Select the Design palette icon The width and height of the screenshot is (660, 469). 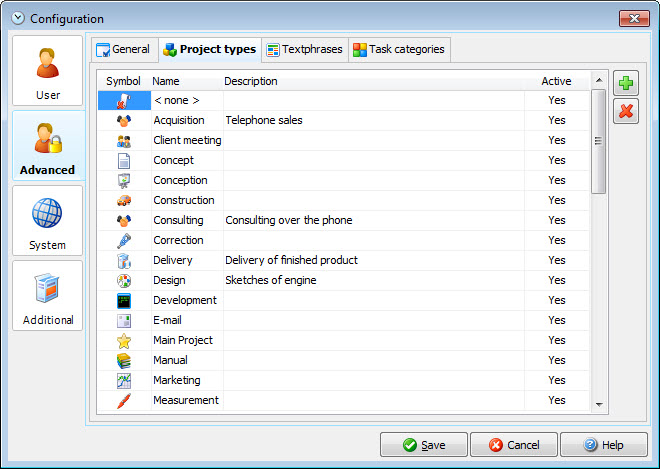pos(124,280)
